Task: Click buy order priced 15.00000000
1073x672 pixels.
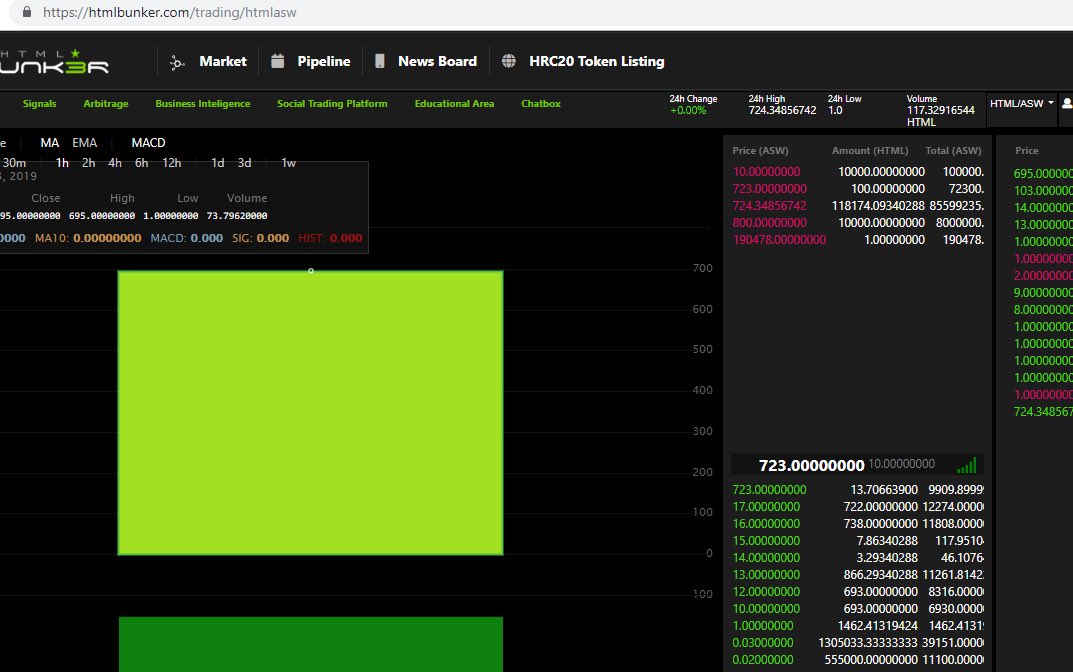Action: (858, 541)
